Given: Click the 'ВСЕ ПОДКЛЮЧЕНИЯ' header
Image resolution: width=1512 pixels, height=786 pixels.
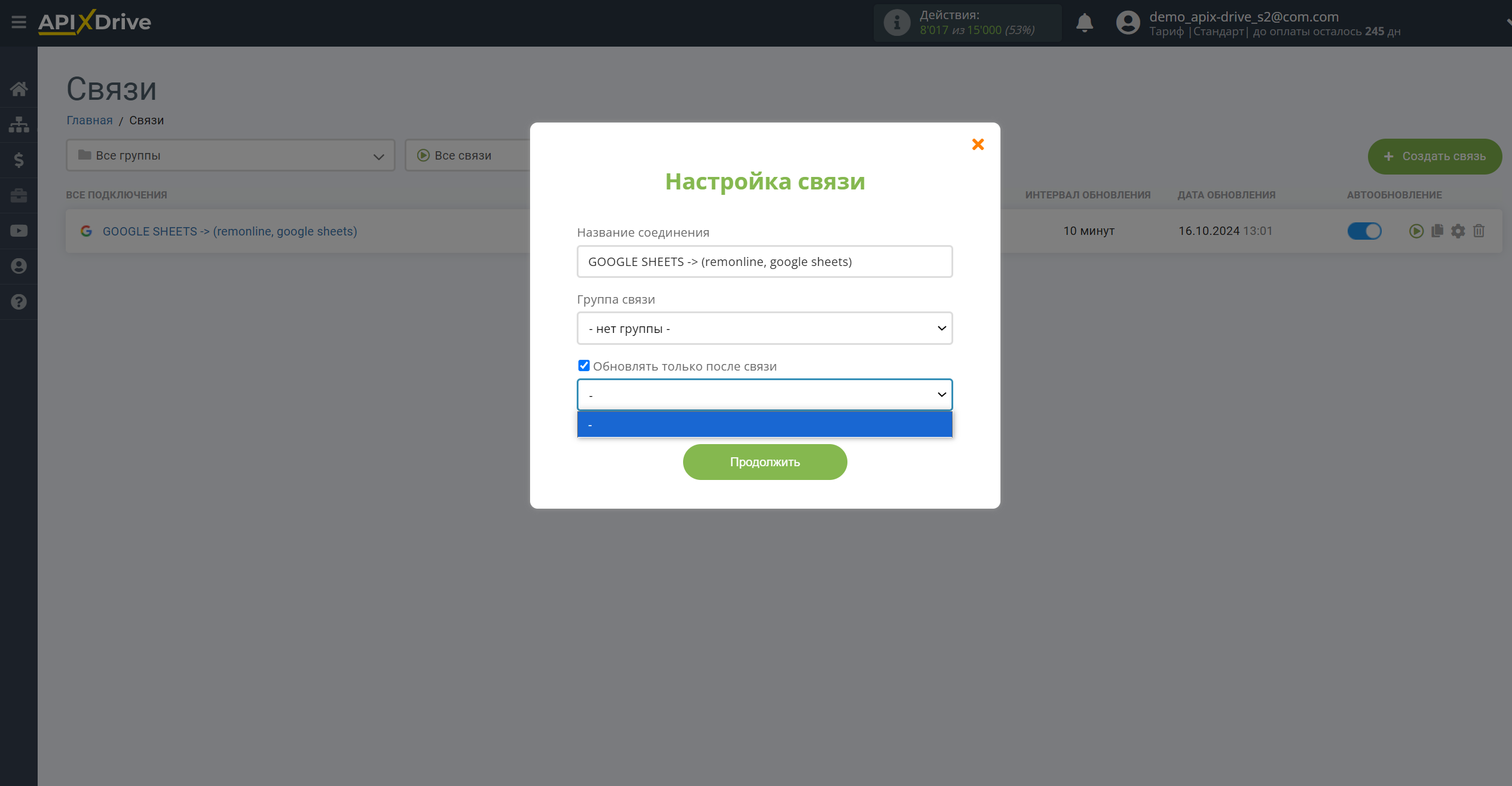Looking at the screenshot, I should [117, 195].
